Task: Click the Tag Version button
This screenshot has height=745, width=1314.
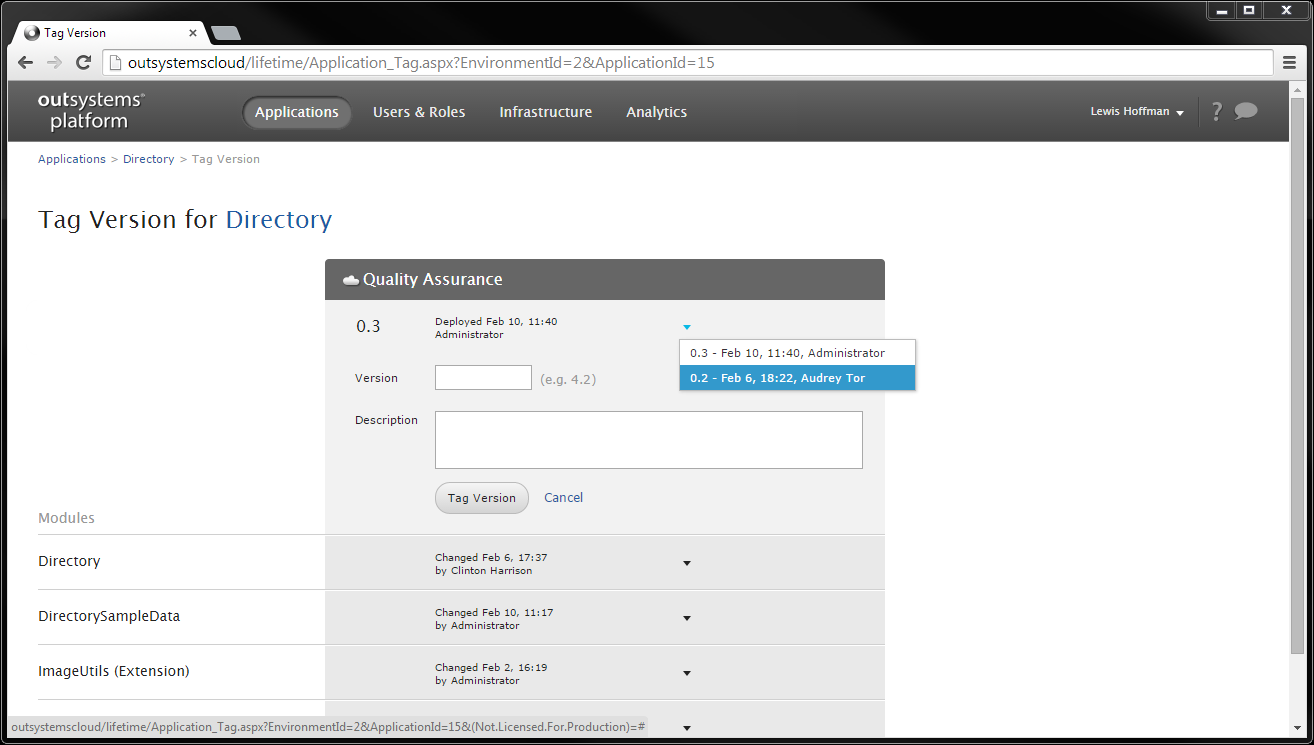Action: pos(482,498)
